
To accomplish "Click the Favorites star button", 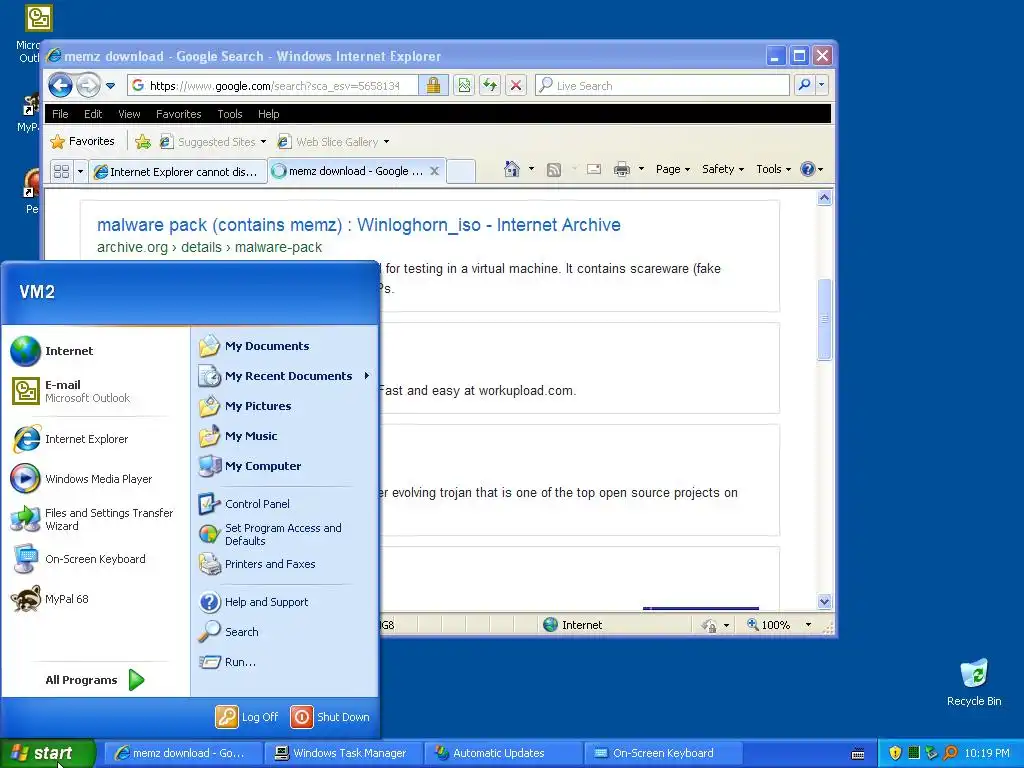I will click(x=82, y=141).
